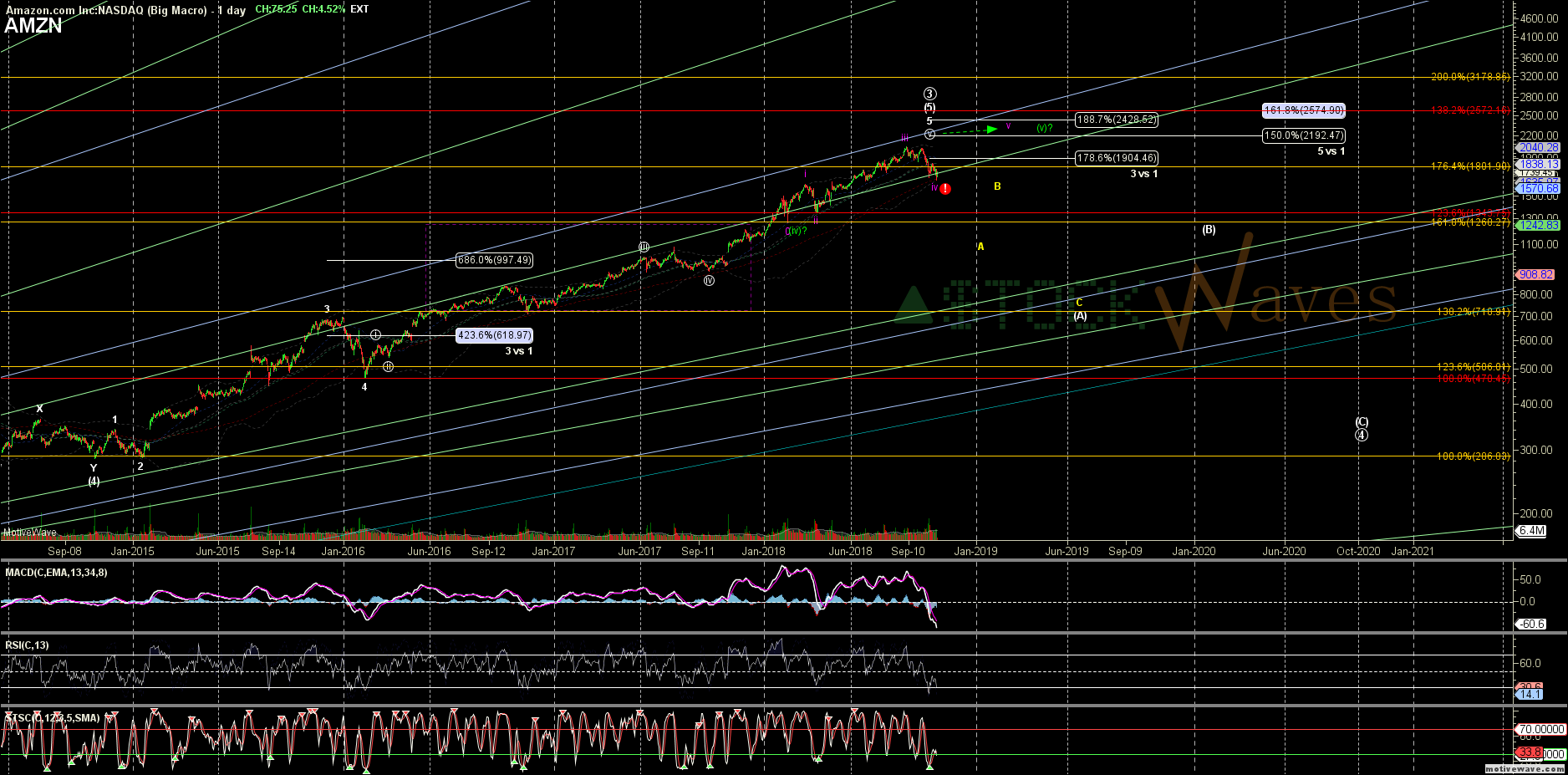Select the yellow A wave label
The image size is (1568, 775).
pos(980,247)
